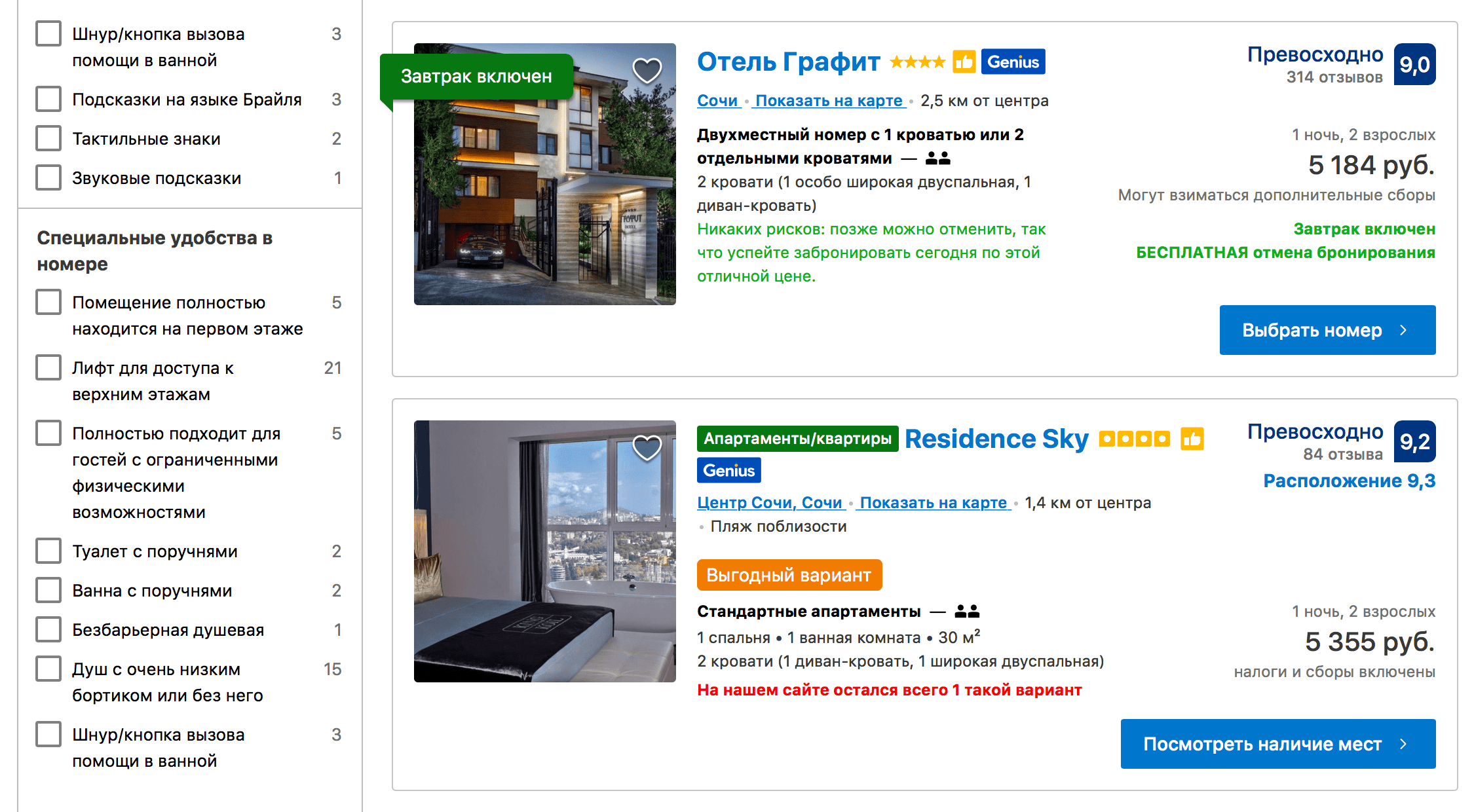The height and width of the screenshot is (812, 1474).
Task: Check first Шнур/кнопка вызова помощи в ванной
Action: click(48, 33)
